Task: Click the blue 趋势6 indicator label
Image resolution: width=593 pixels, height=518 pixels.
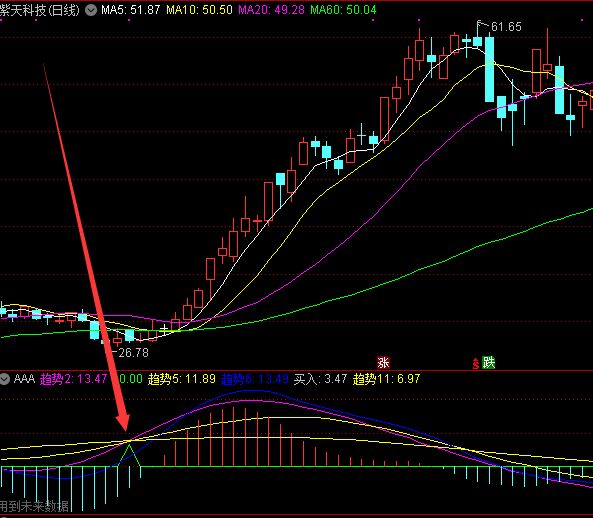Action: 255,379
